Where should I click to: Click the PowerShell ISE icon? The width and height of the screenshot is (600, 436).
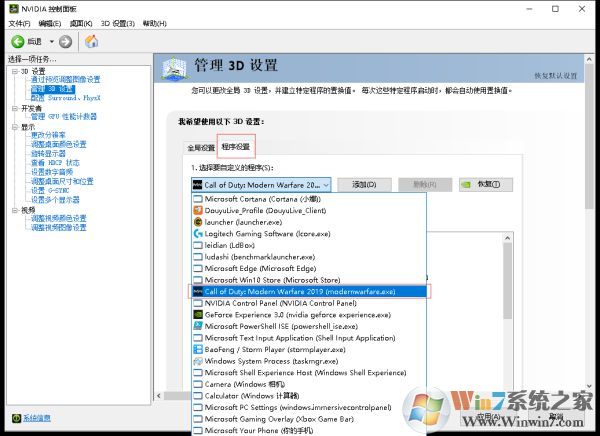(x=198, y=326)
